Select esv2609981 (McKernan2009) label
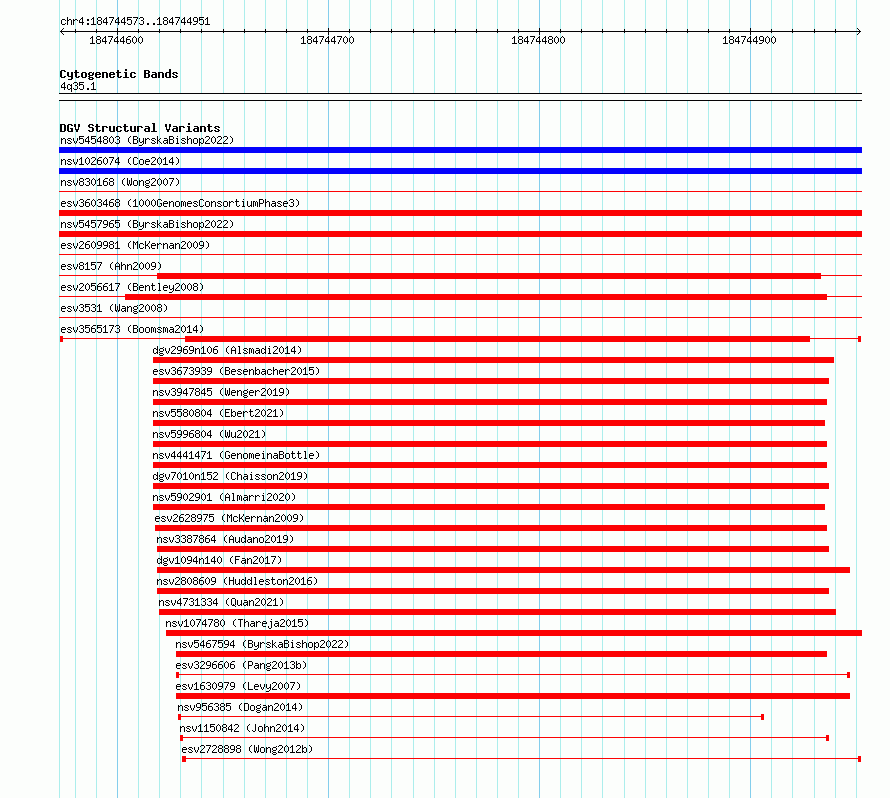890x798 pixels. tap(135, 245)
